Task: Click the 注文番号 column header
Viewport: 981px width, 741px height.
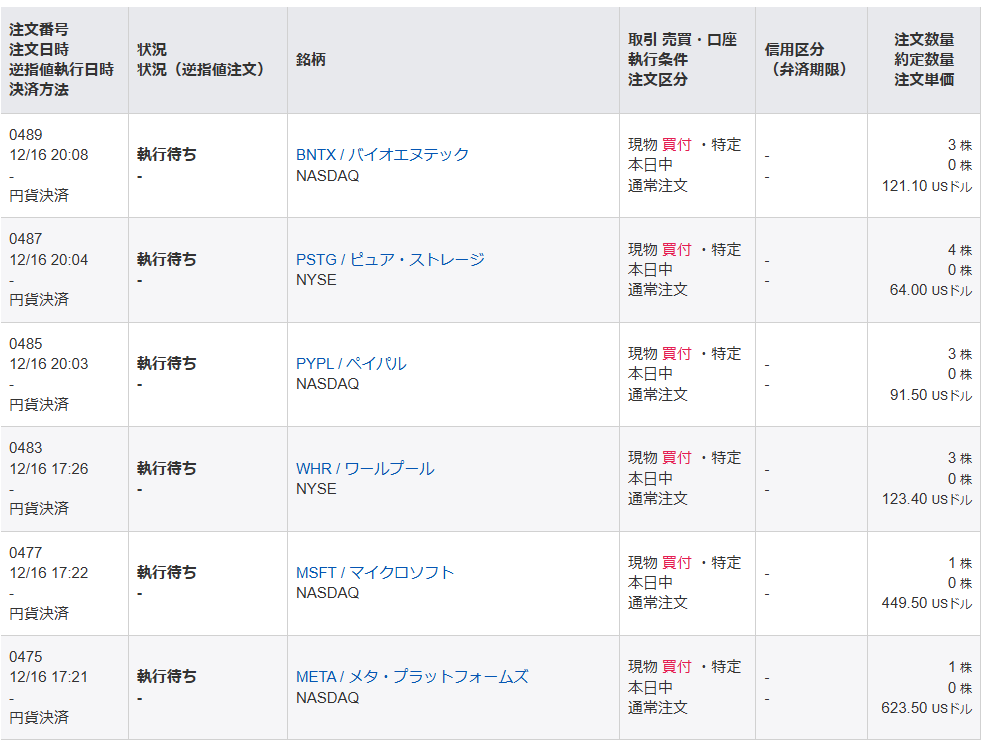Action: point(39,29)
